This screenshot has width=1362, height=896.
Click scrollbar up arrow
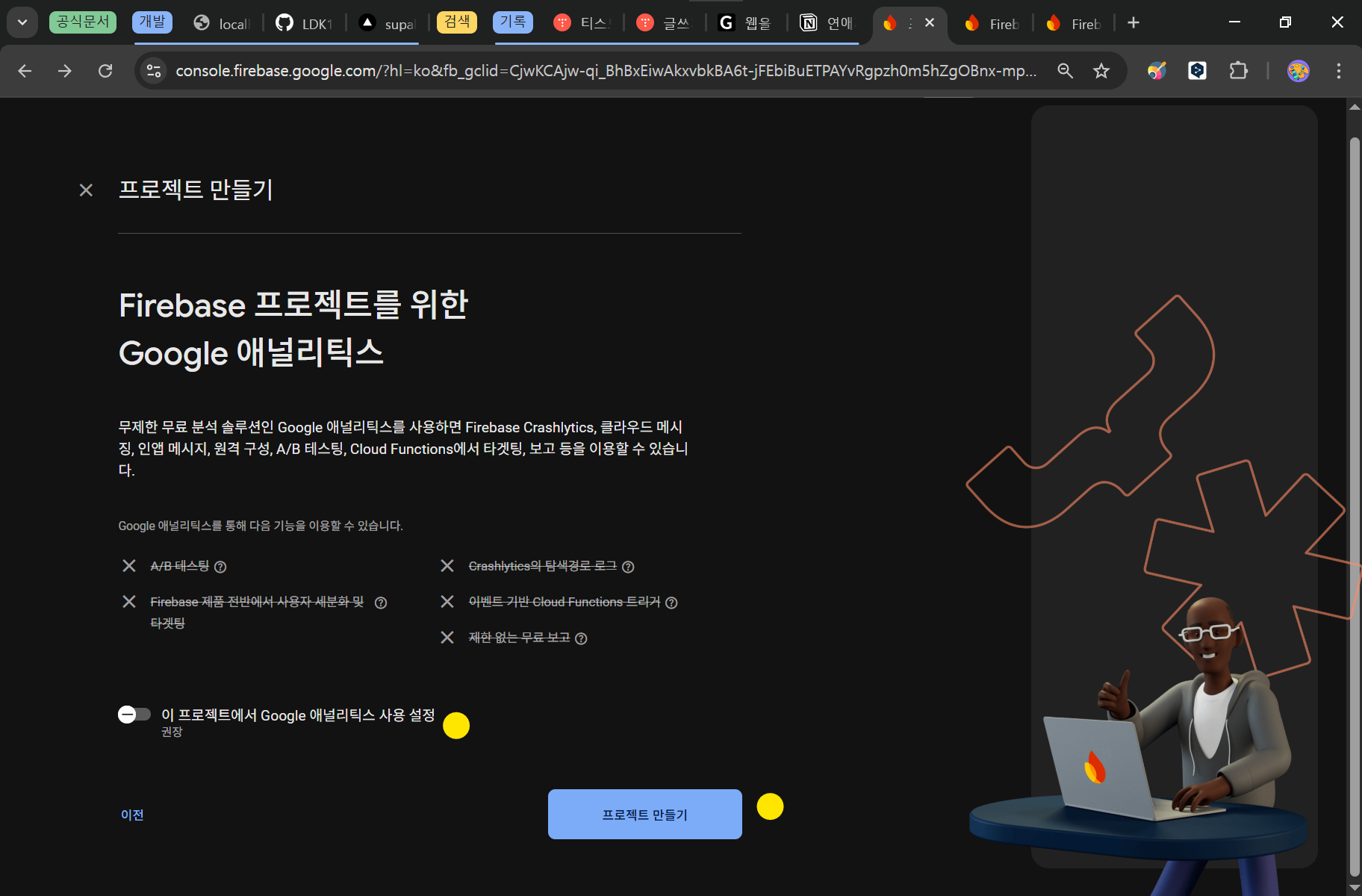click(1355, 107)
